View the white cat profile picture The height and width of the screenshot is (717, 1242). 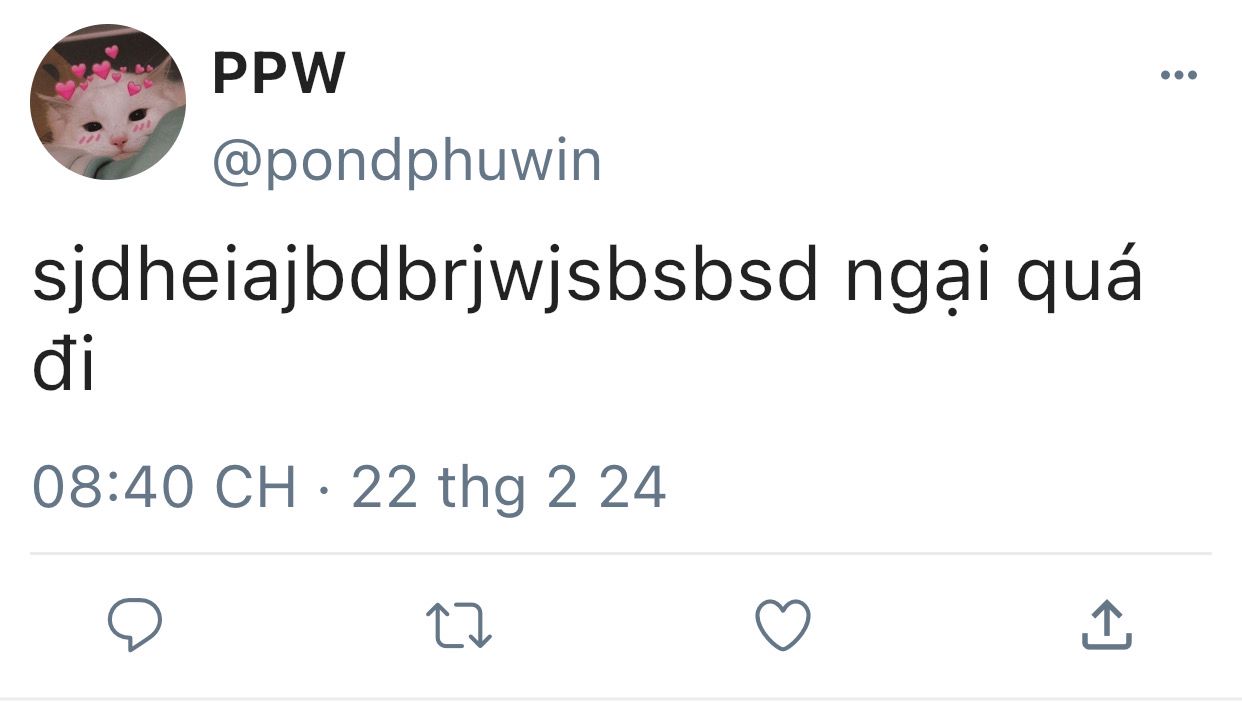pyautogui.click(x=108, y=102)
